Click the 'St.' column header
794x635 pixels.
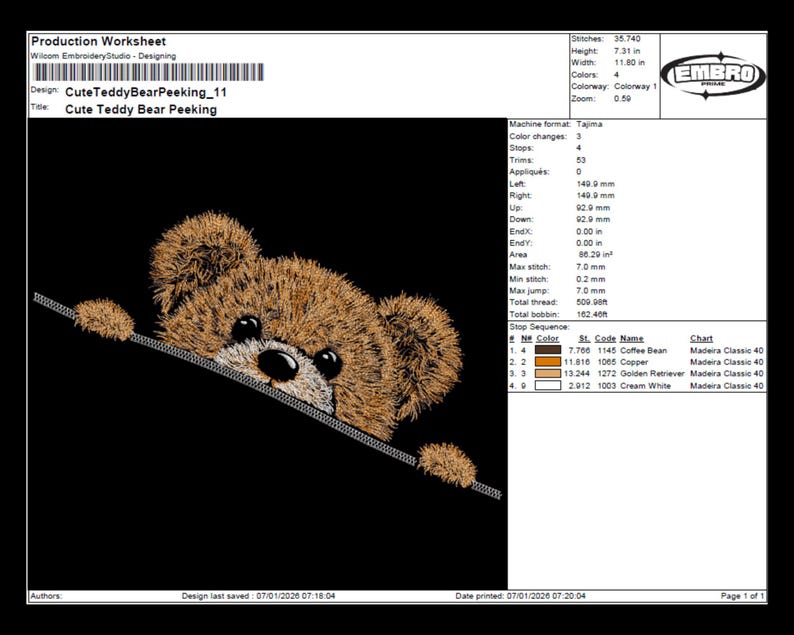pyautogui.click(x=584, y=338)
